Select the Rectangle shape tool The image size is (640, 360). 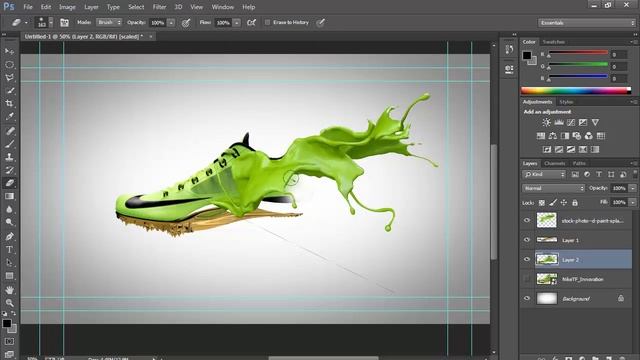pos(9,276)
